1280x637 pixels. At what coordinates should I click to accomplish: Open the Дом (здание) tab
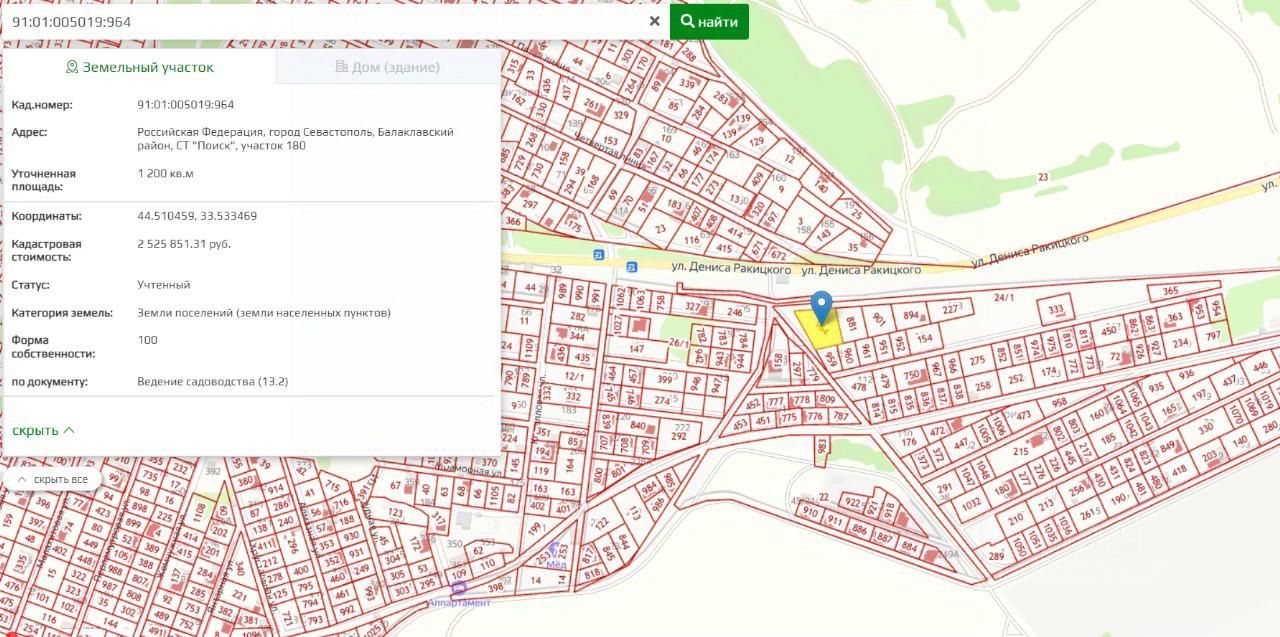[x=388, y=67]
